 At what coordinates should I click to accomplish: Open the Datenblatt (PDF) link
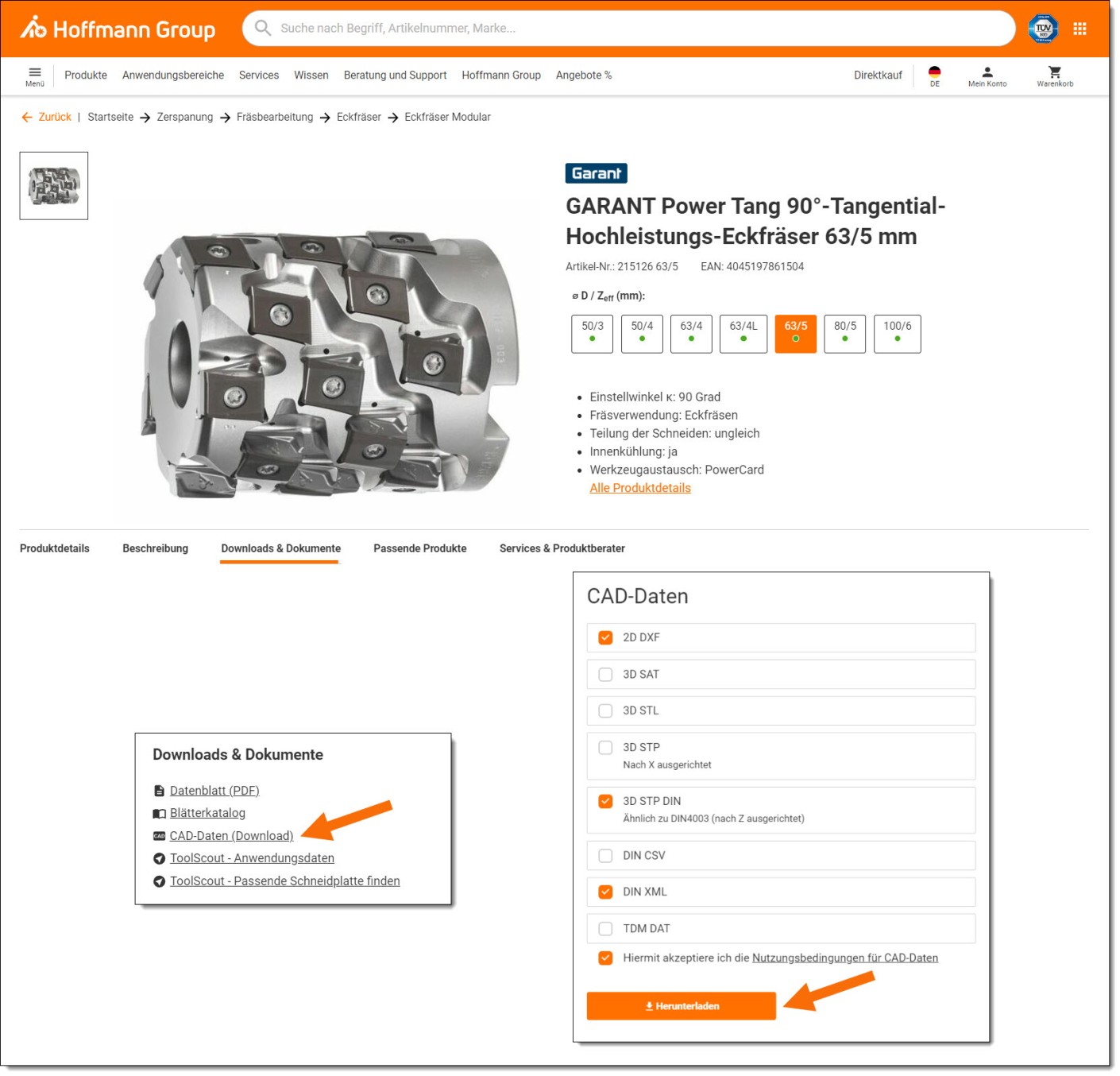214,791
